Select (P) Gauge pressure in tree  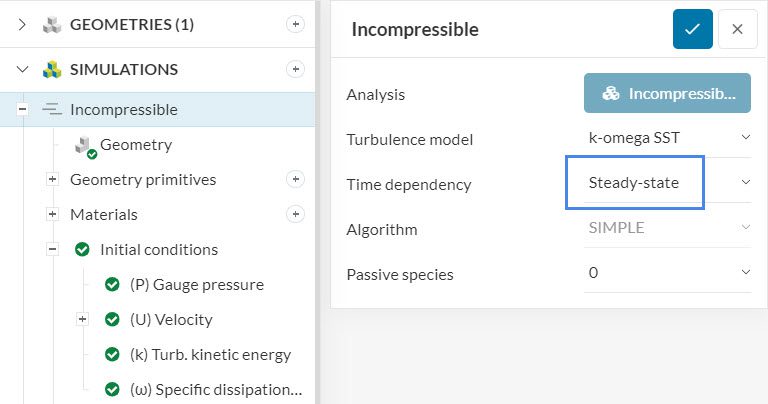pos(196,284)
